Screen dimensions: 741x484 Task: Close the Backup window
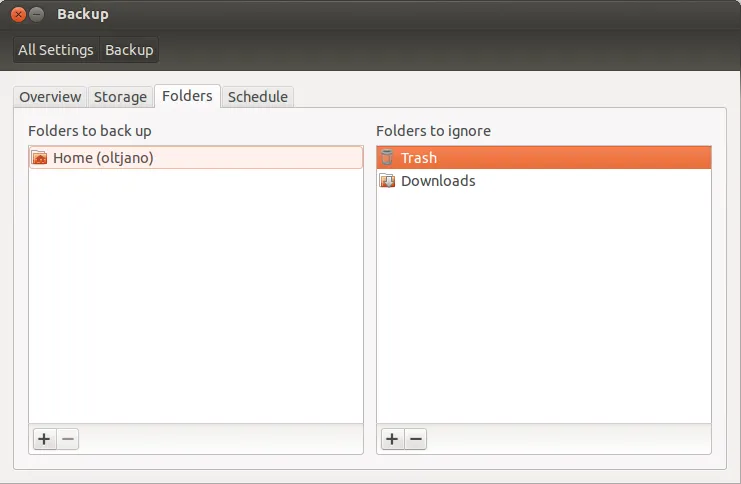click(x=18, y=15)
